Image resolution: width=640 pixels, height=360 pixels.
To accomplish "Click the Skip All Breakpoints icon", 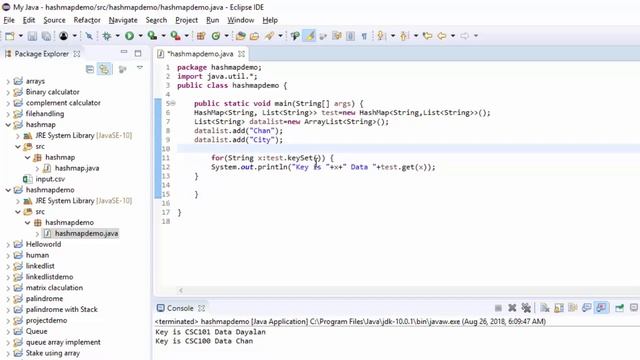I will [x=89, y=36].
